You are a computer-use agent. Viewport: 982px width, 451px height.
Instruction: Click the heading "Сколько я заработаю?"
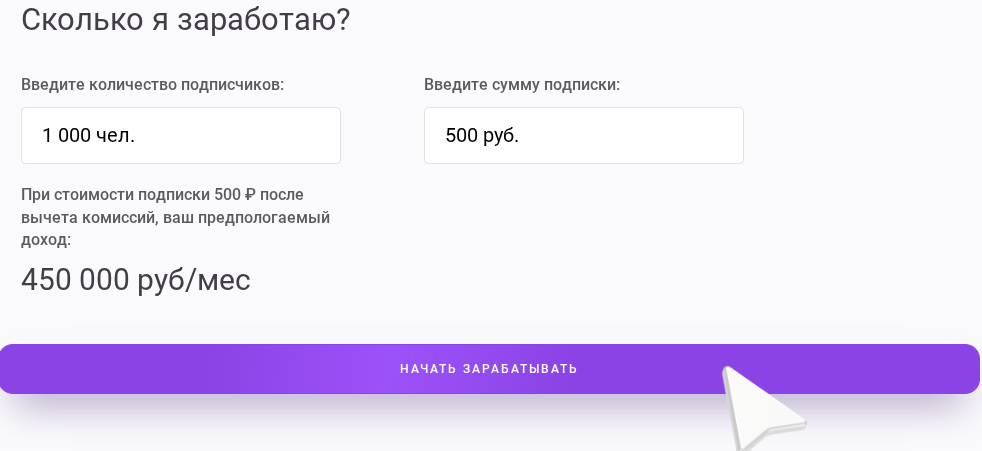tap(185, 20)
